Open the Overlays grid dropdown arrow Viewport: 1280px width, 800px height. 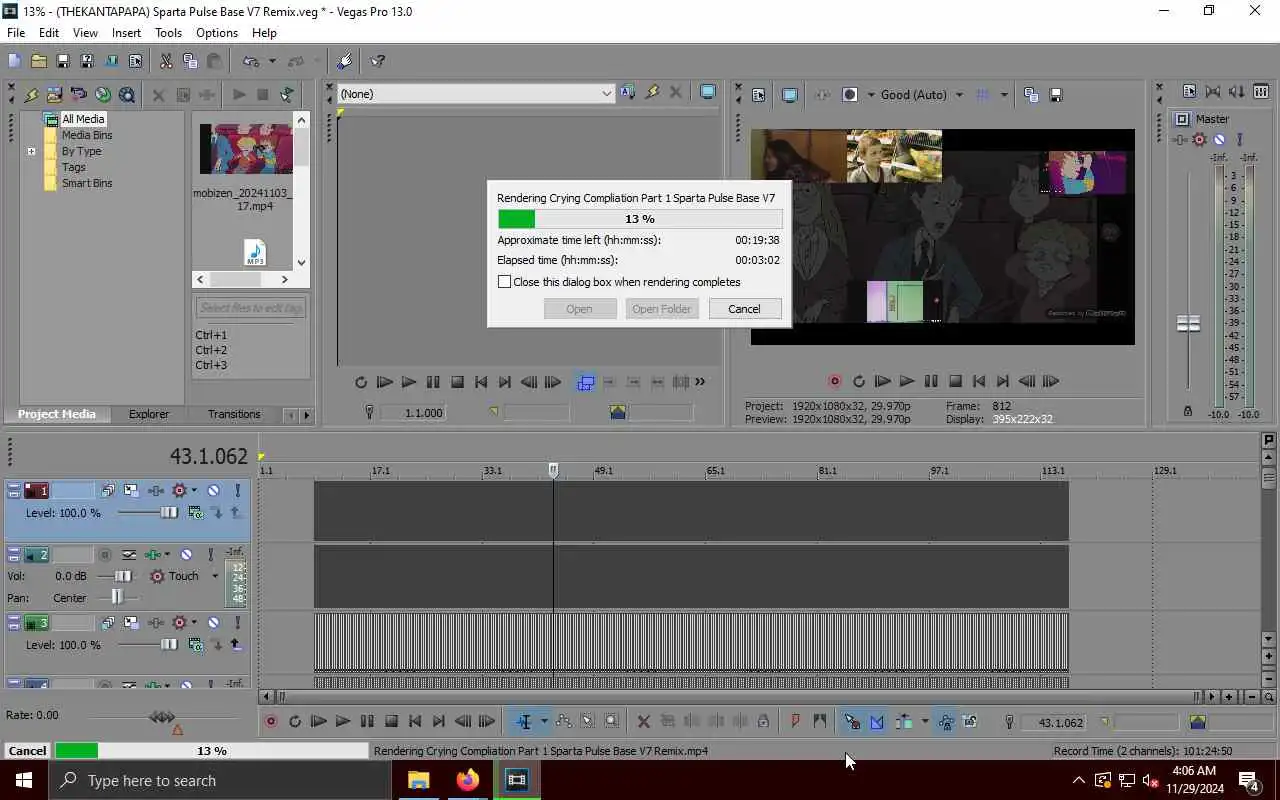pyautogui.click(x=1004, y=95)
